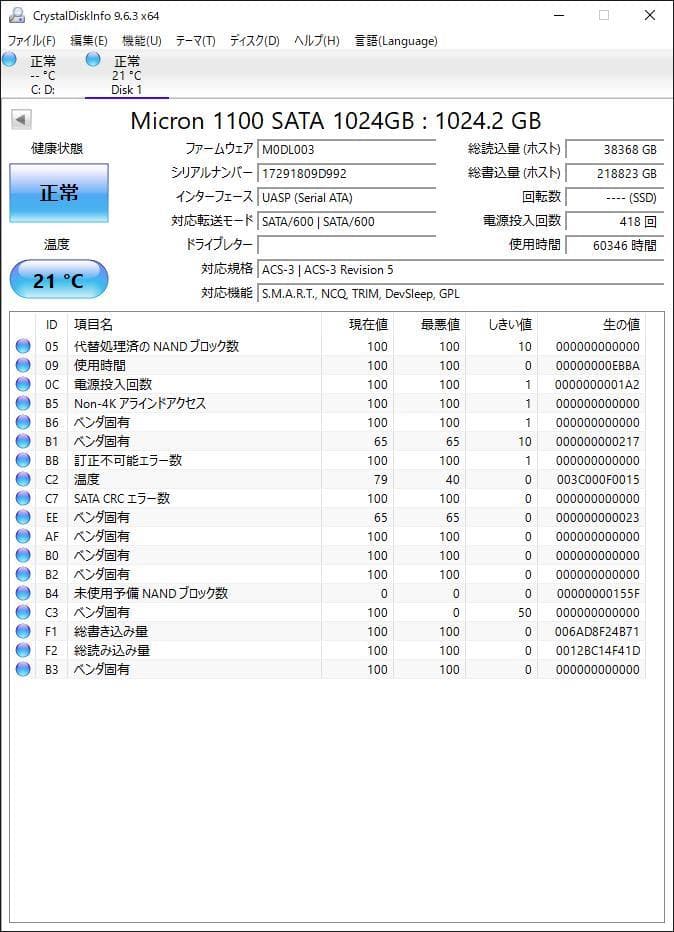Screen dimensions: 674x932
Task: Click the Micron 1100 SATA 1024GB title
Action: pyautogui.click(x=336, y=121)
